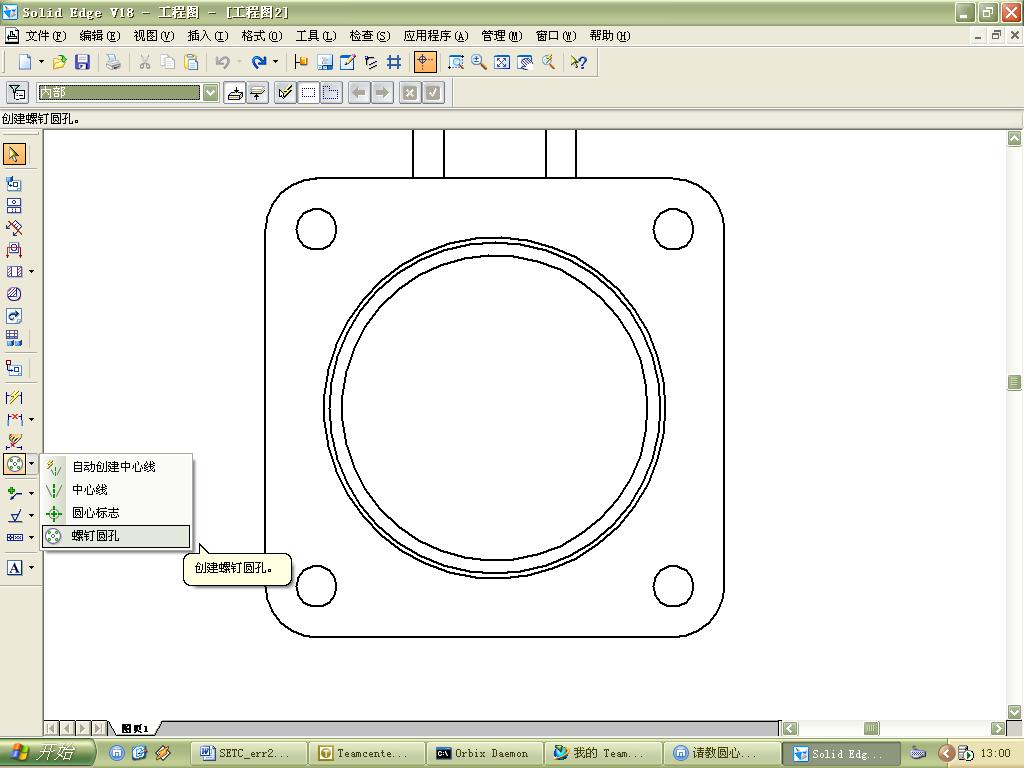The image size is (1024, 768).
Task: Toggle the pencil checkmark option button
Action: [x=285, y=93]
